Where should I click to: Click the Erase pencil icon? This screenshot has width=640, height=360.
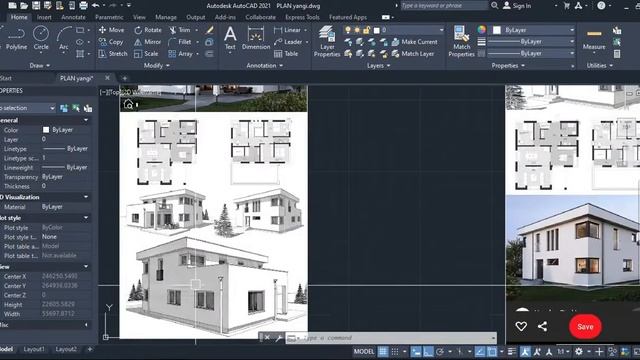coord(209,30)
